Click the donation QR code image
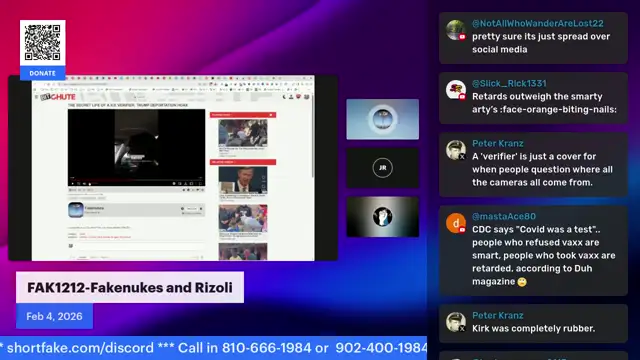640x360 pixels. 42,42
